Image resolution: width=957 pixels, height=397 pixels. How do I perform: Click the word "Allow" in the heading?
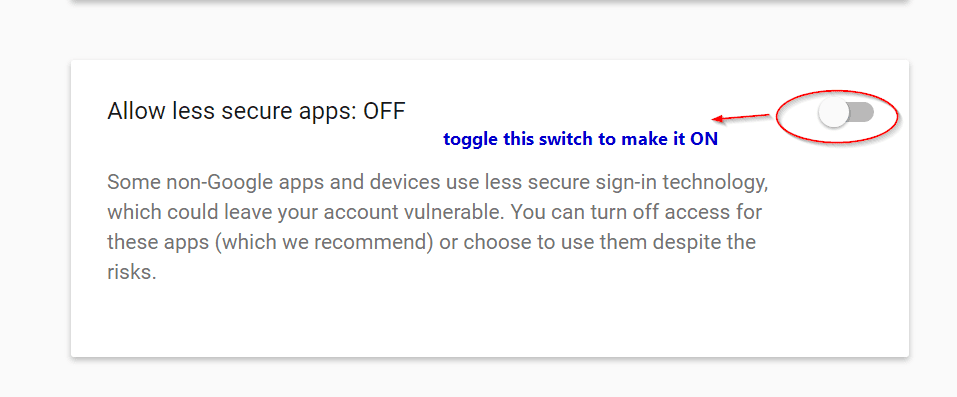(135, 112)
